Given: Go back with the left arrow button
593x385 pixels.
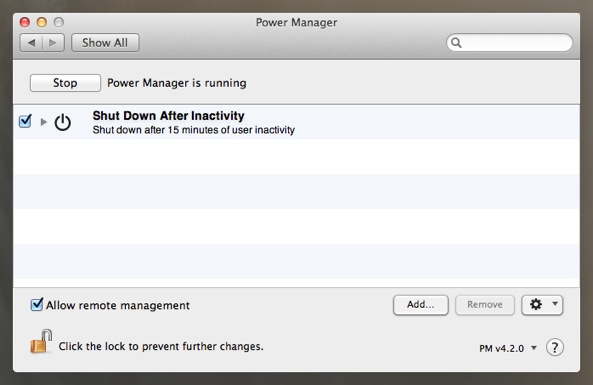Looking at the screenshot, I should (31, 43).
